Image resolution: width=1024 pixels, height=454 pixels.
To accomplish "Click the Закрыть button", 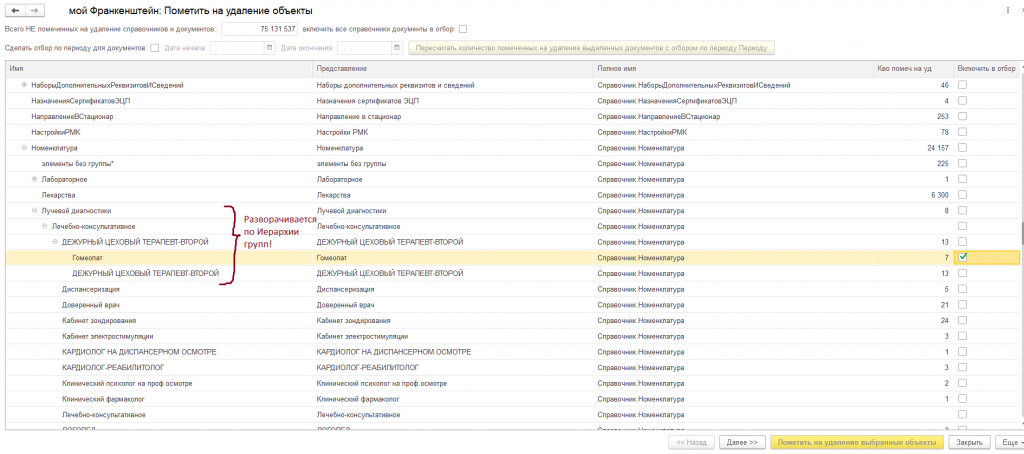I will pos(968,441).
